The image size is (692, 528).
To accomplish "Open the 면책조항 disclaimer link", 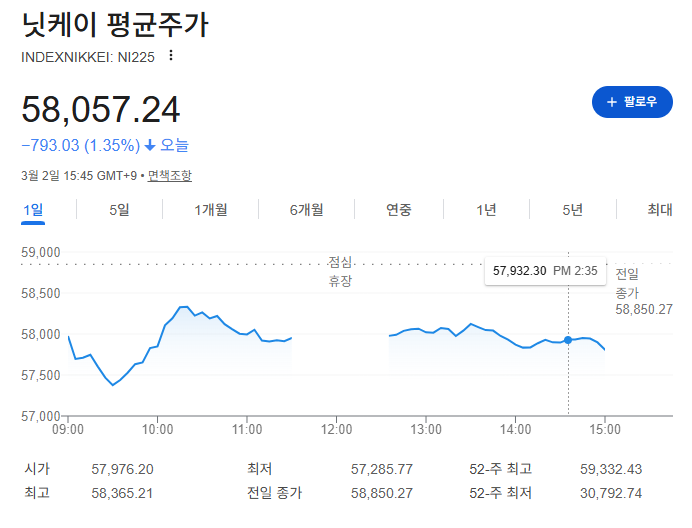I will (169, 176).
